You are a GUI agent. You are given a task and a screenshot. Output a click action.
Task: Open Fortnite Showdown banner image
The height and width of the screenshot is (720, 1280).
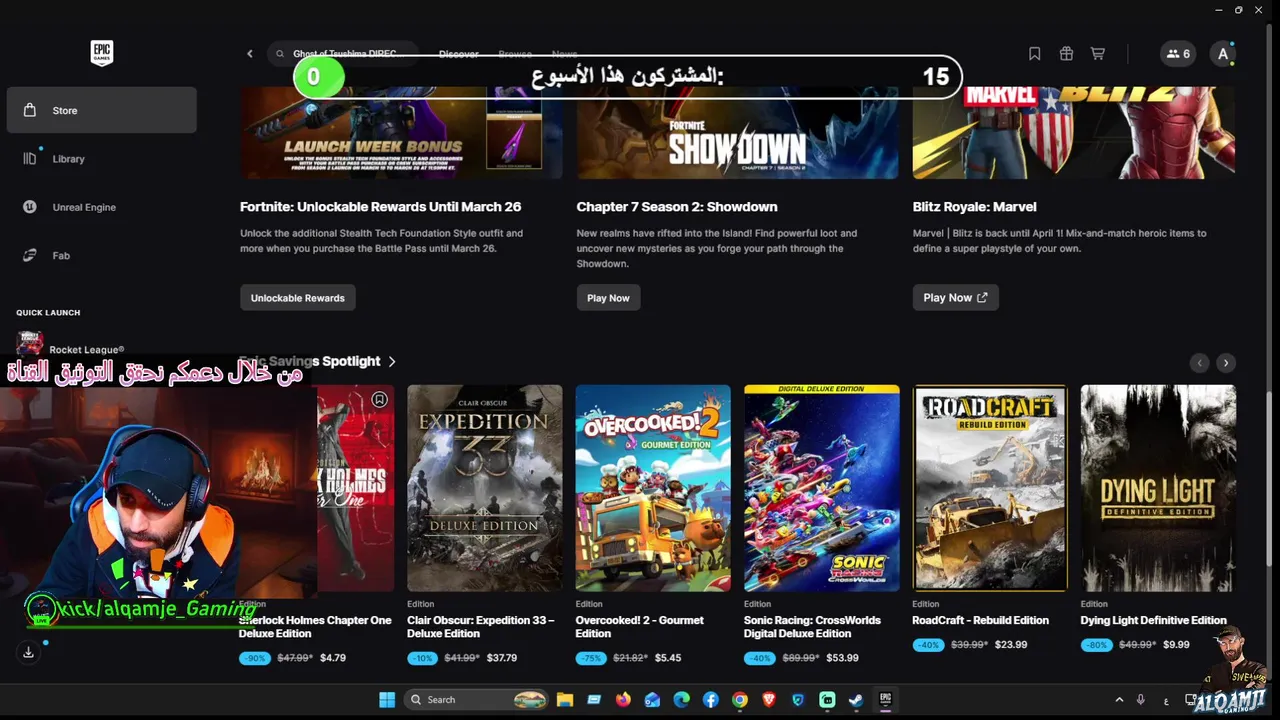point(737,133)
